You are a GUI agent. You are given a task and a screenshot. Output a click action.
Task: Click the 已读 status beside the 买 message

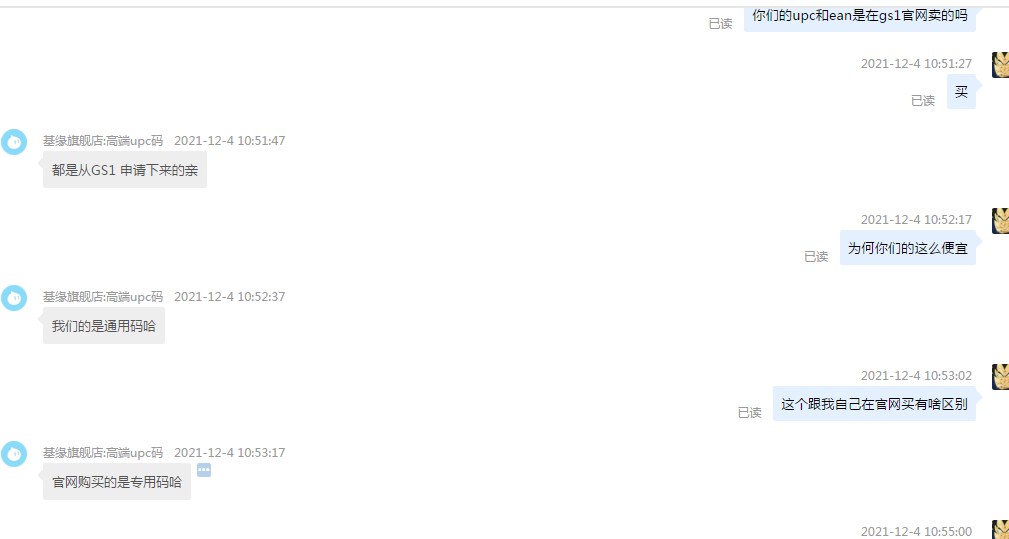point(923,100)
